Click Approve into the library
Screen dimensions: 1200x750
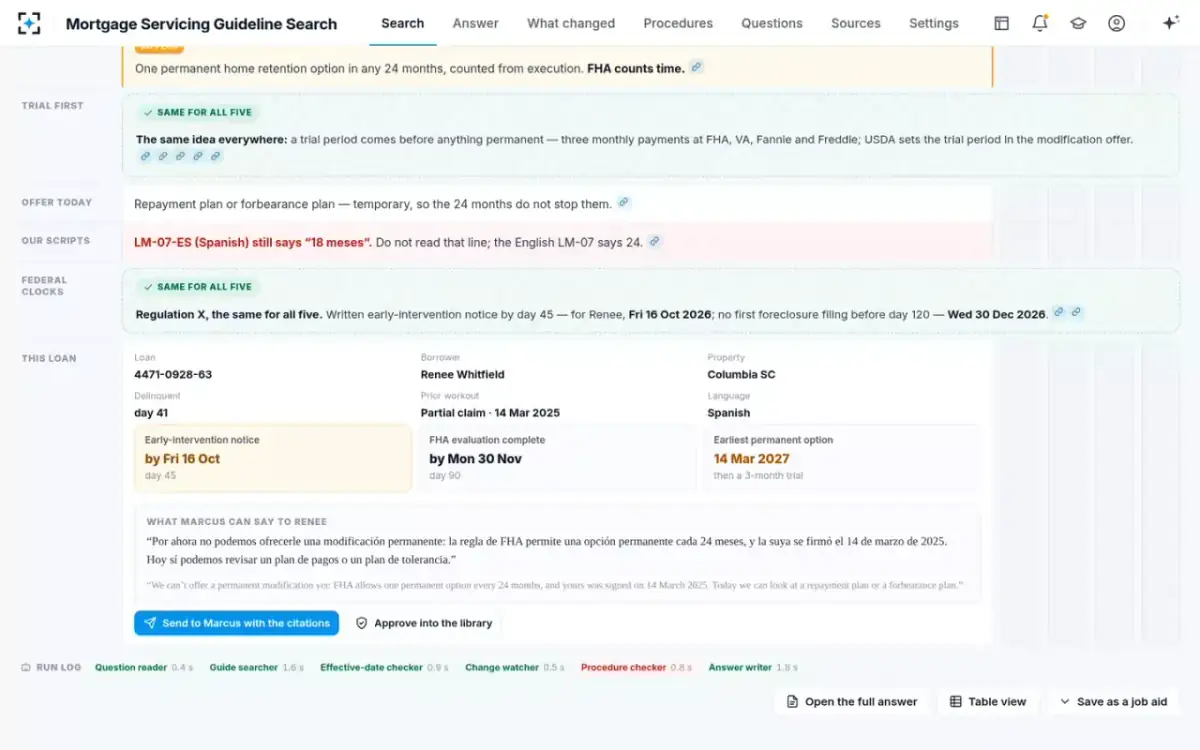pyautogui.click(x=424, y=623)
